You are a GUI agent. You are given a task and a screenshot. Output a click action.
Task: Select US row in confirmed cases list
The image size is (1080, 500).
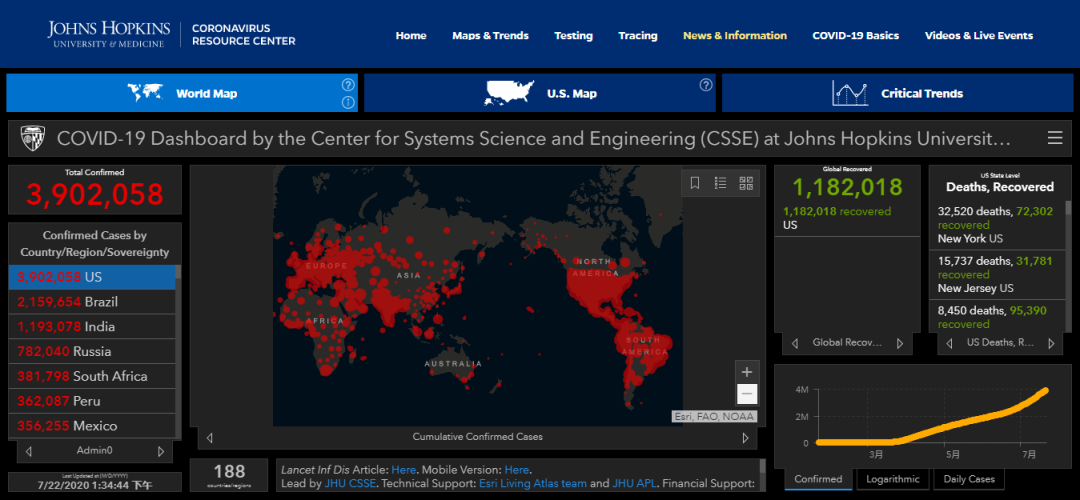tap(92, 277)
